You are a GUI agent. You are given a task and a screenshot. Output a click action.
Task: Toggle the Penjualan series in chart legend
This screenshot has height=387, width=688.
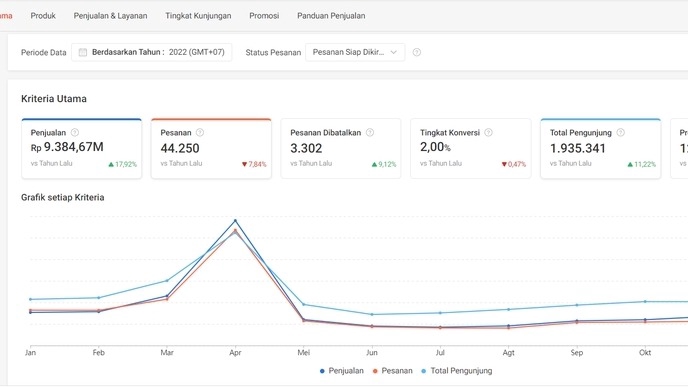(342, 371)
